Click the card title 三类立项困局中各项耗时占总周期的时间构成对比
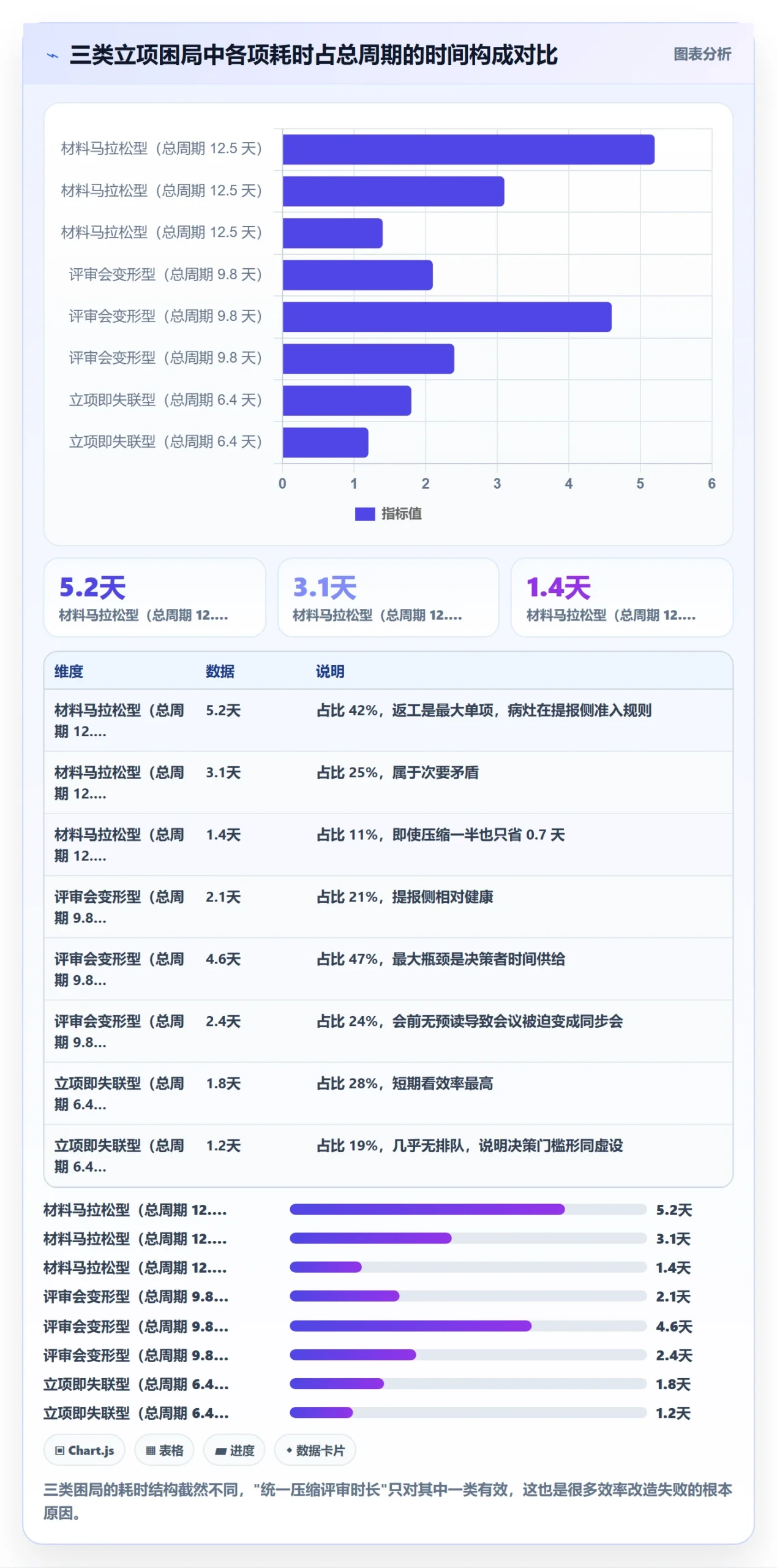The image size is (777, 1568). (313, 55)
